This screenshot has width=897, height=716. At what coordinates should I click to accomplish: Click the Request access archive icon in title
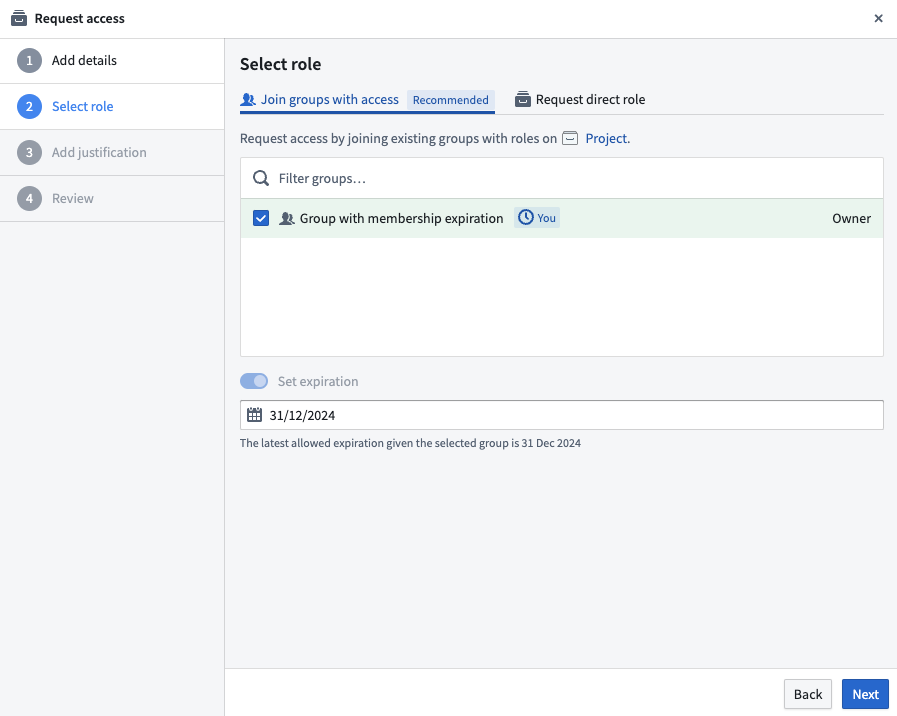19,18
